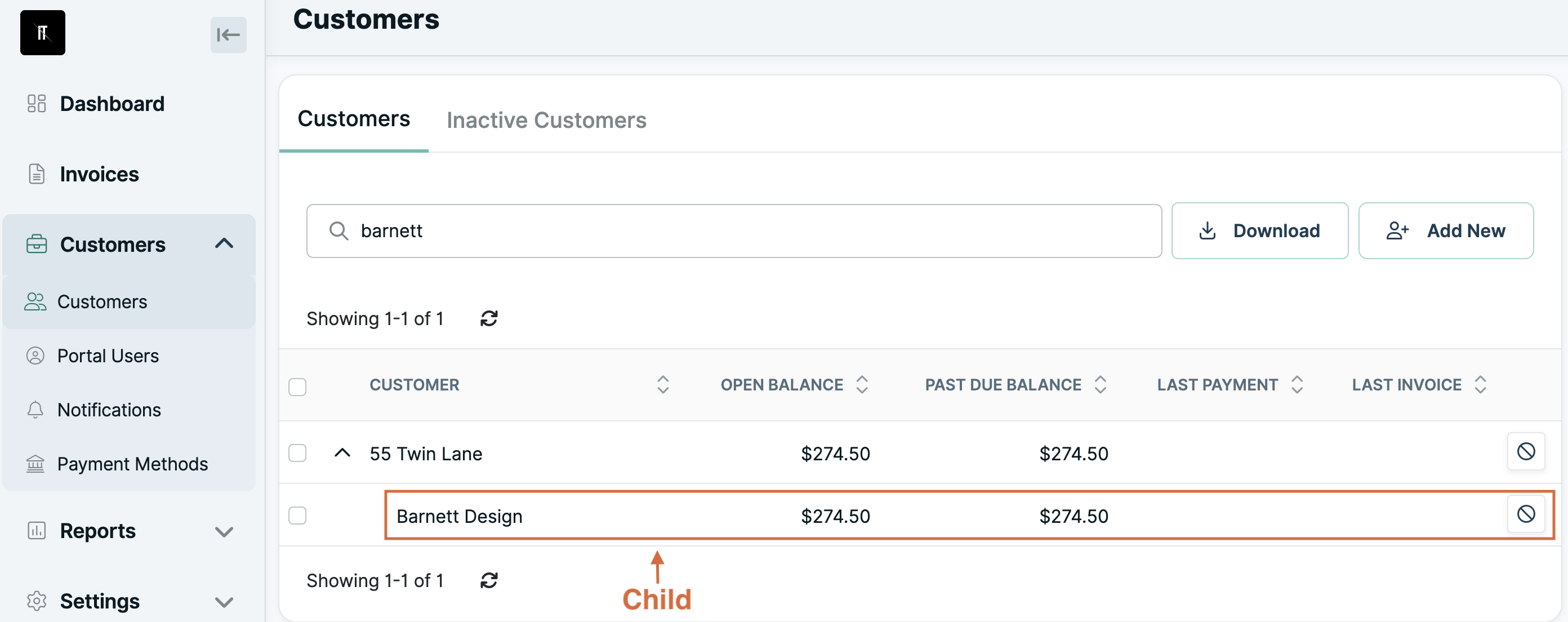Collapse the 55 Twin Lane parent row
The width and height of the screenshot is (1568, 622).
click(x=342, y=453)
